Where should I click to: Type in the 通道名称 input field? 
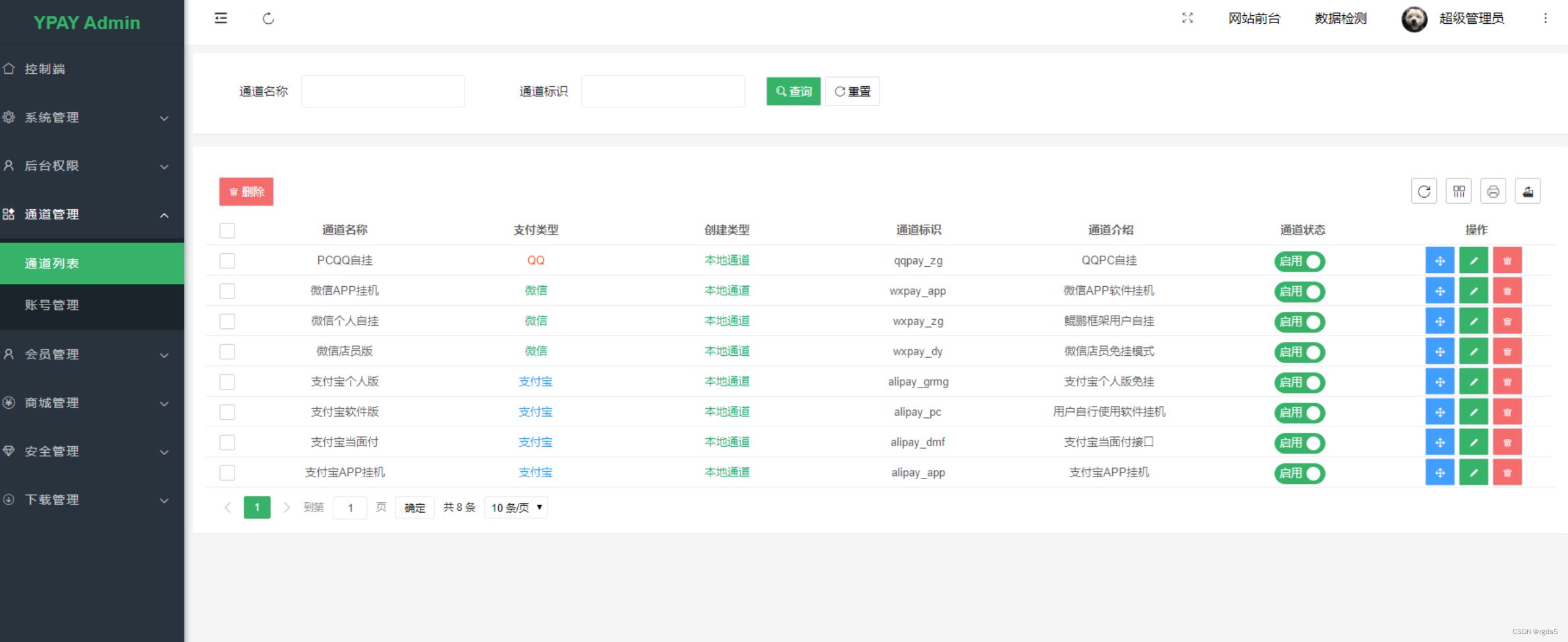pos(382,91)
